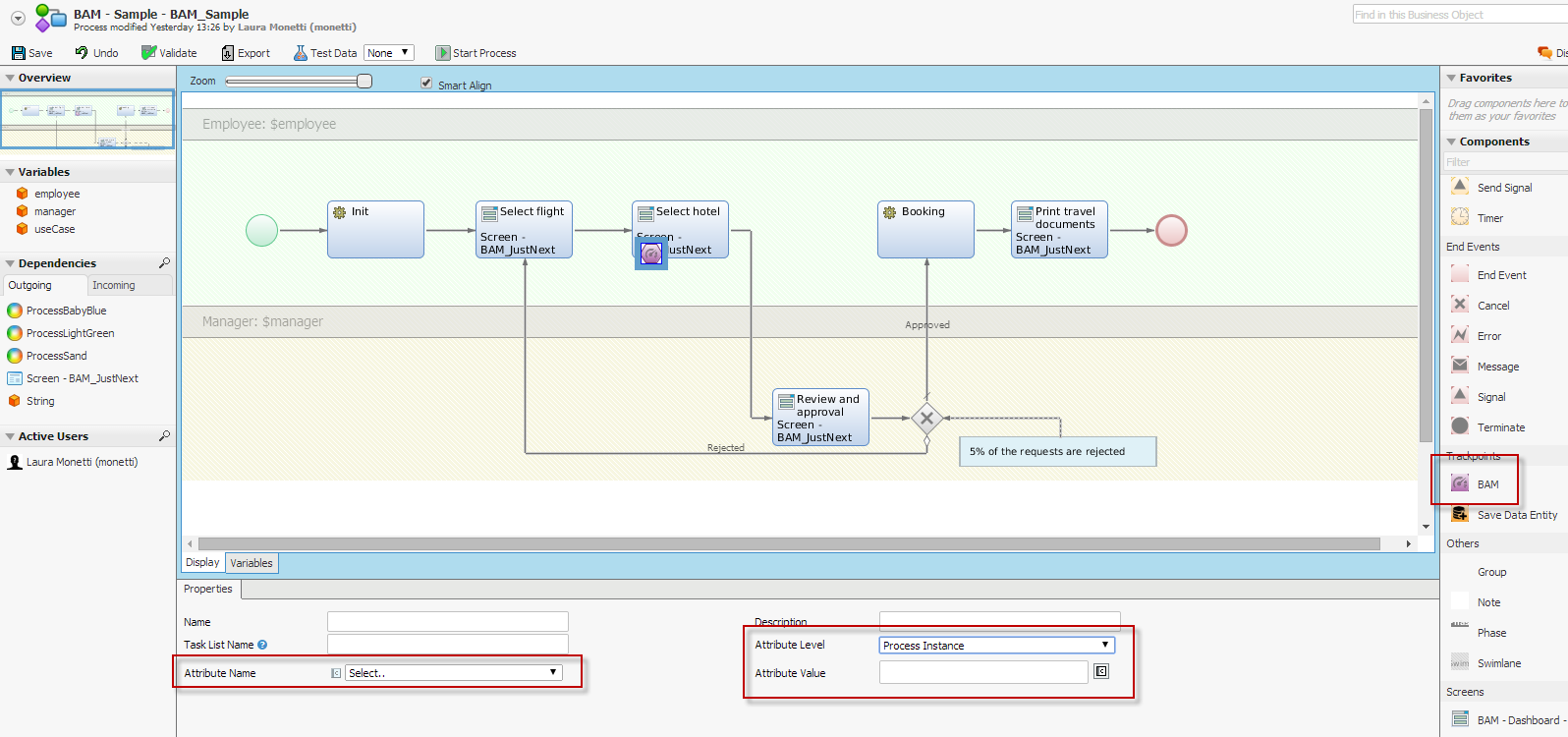The width and height of the screenshot is (1568, 737).
Task: Click the Attribute Value expression editor icon
Action: [x=1101, y=671]
